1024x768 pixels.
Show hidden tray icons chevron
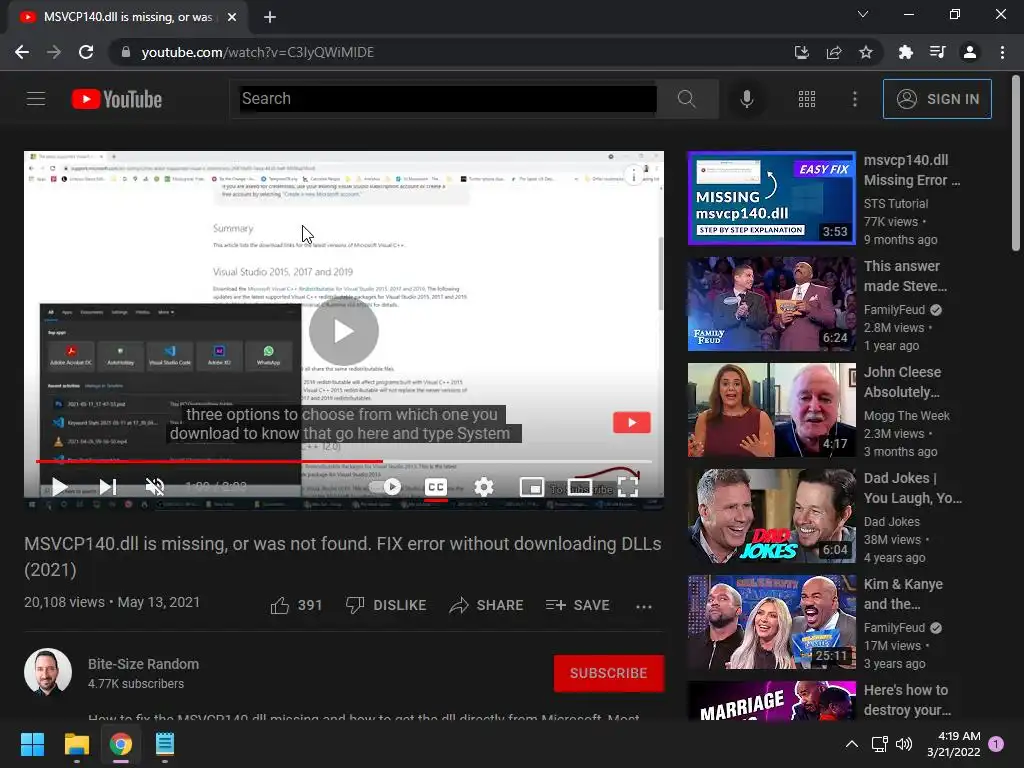(x=852, y=744)
